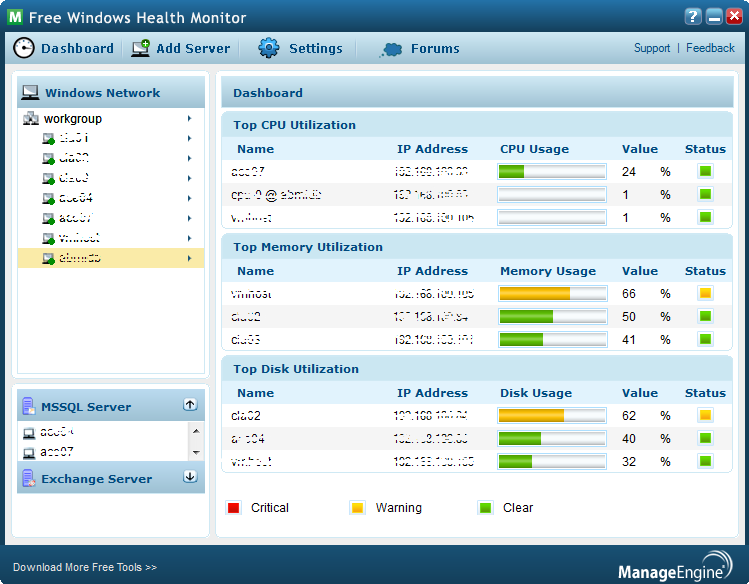Click MSSQL list scroll down arrow
The height and width of the screenshot is (584, 749).
[x=196, y=452]
